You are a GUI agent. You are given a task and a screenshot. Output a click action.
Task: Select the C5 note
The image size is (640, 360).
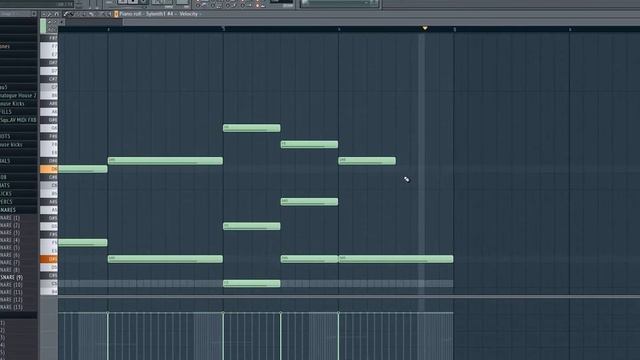[x=251, y=284]
